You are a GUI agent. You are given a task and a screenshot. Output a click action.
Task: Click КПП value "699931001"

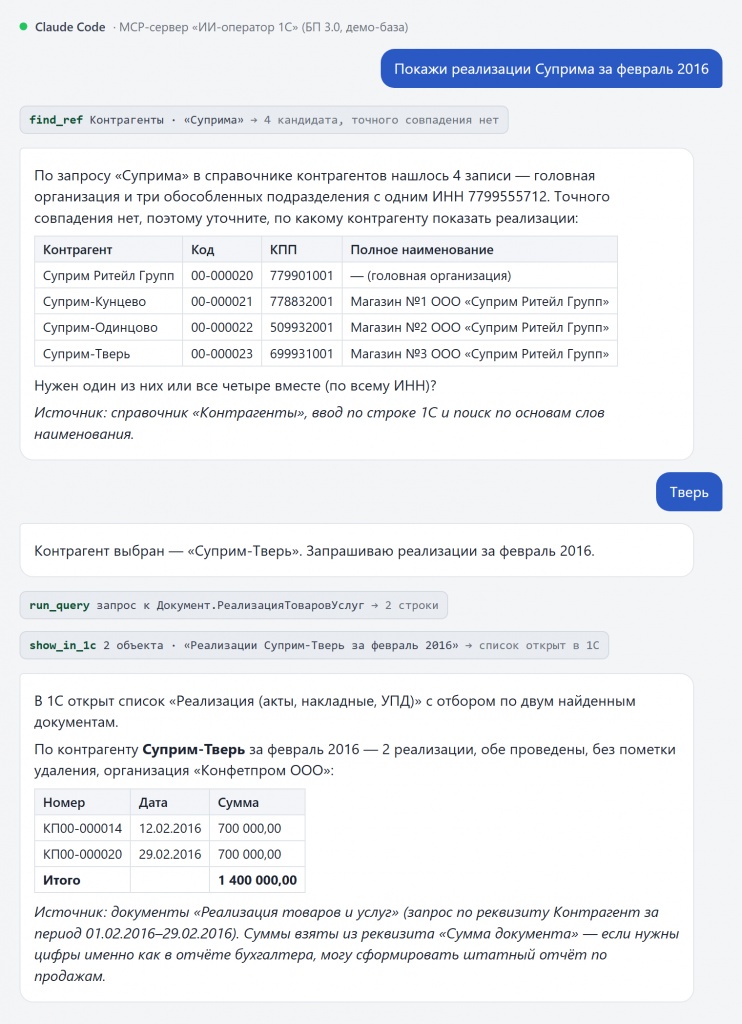(302, 354)
